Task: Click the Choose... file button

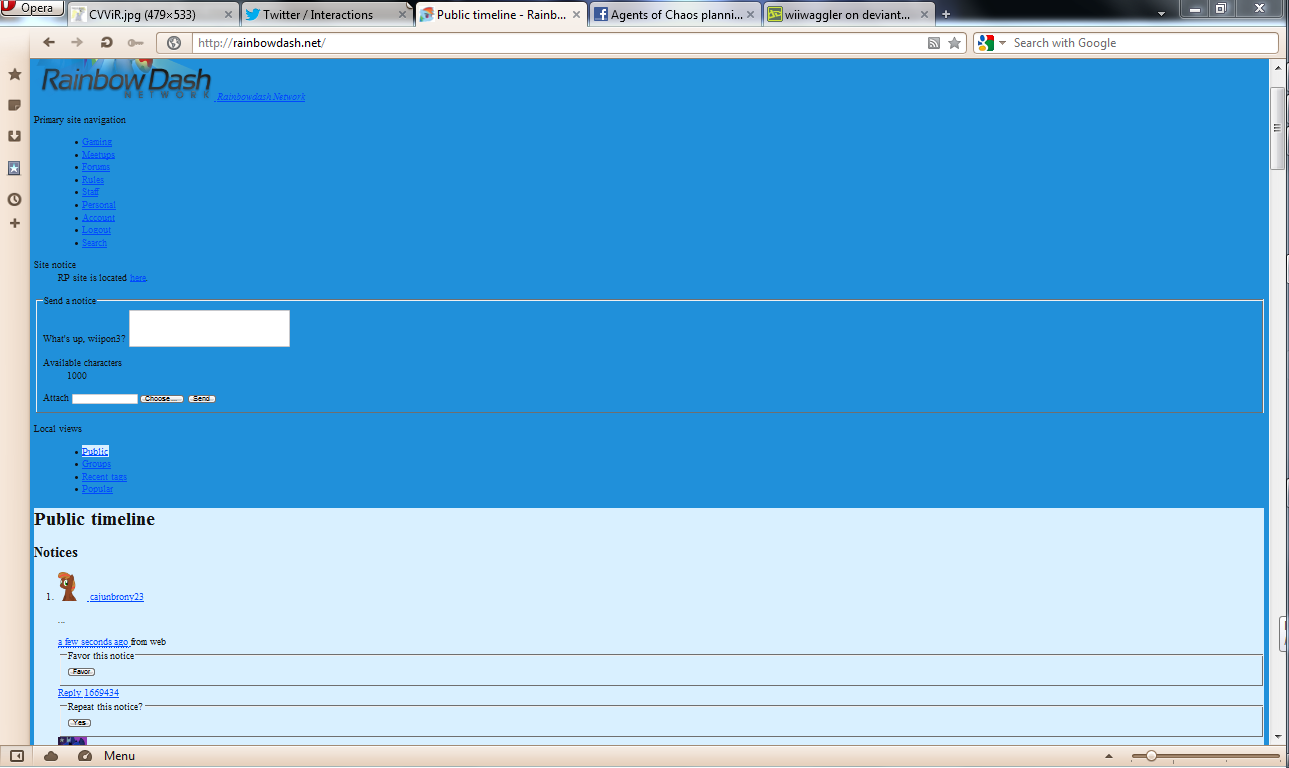Action: pos(161,399)
